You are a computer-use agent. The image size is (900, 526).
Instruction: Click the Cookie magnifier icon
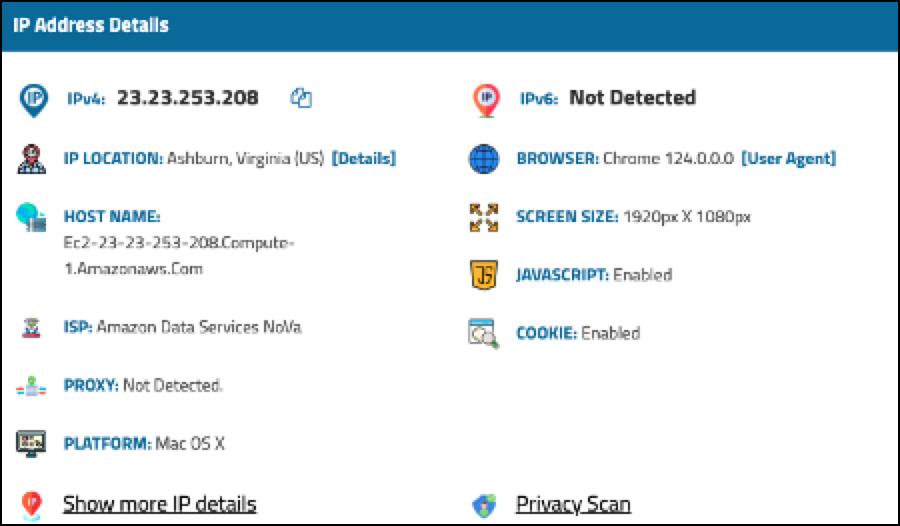pyautogui.click(x=484, y=333)
